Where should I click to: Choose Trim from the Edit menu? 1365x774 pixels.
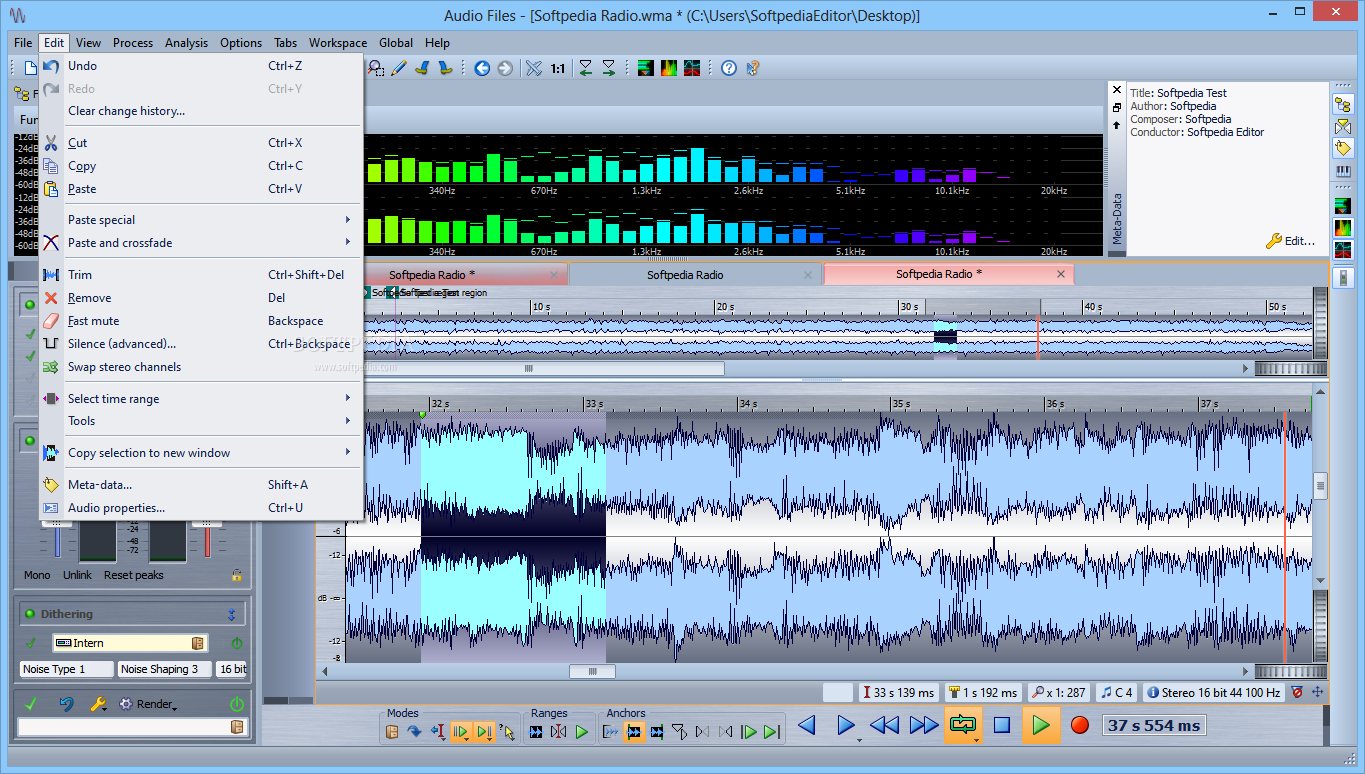pyautogui.click(x=200, y=275)
